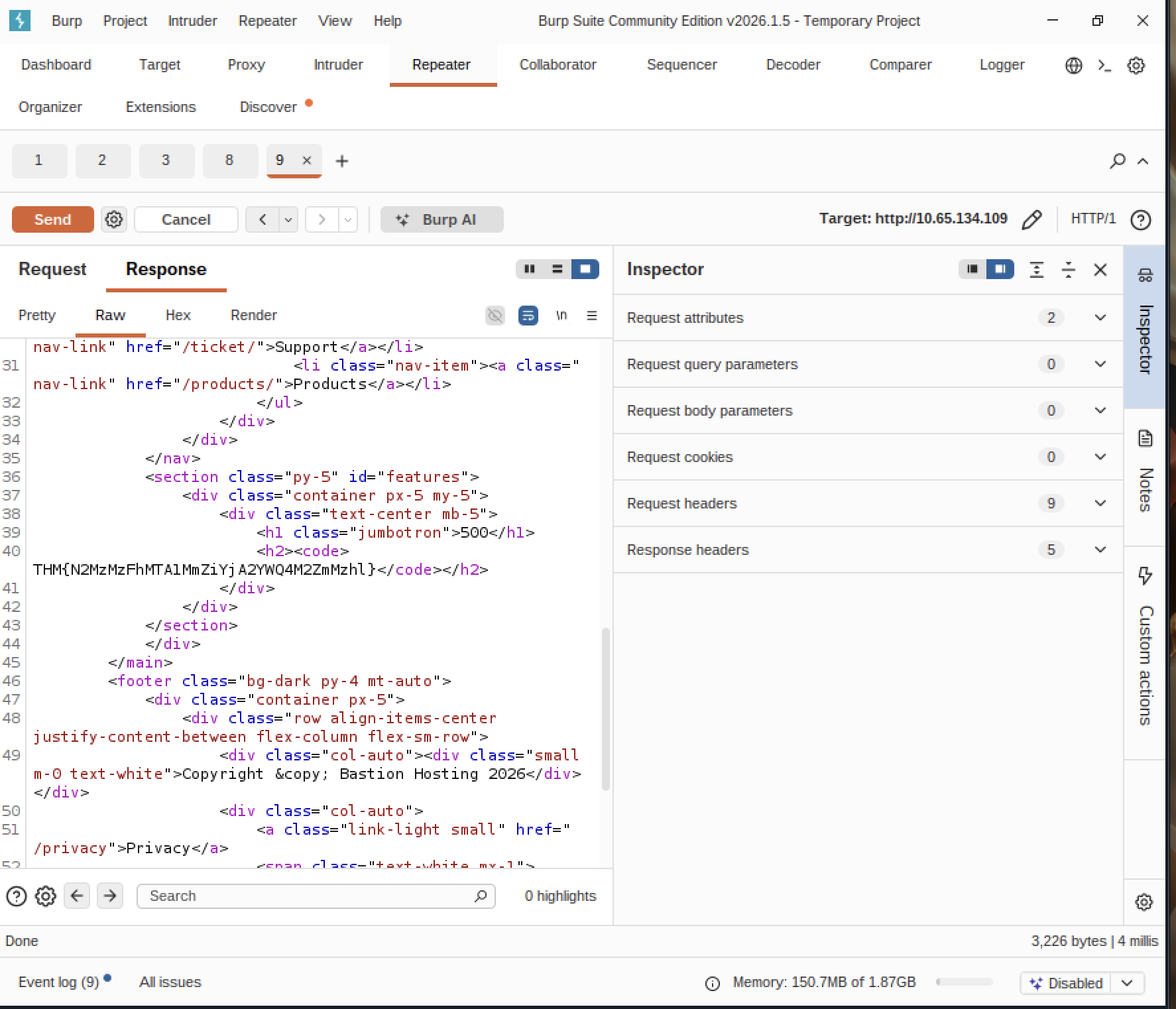Open the Notes side panel tab
The height and width of the screenshot is (1009, 1176).
coord(1145,477)
